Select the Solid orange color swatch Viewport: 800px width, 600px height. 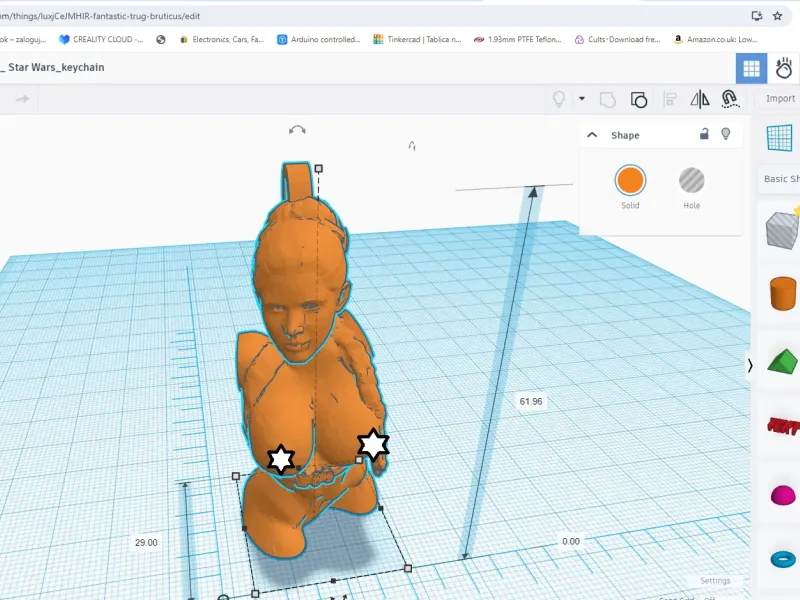pyautogui.click(x=630, y=180)
